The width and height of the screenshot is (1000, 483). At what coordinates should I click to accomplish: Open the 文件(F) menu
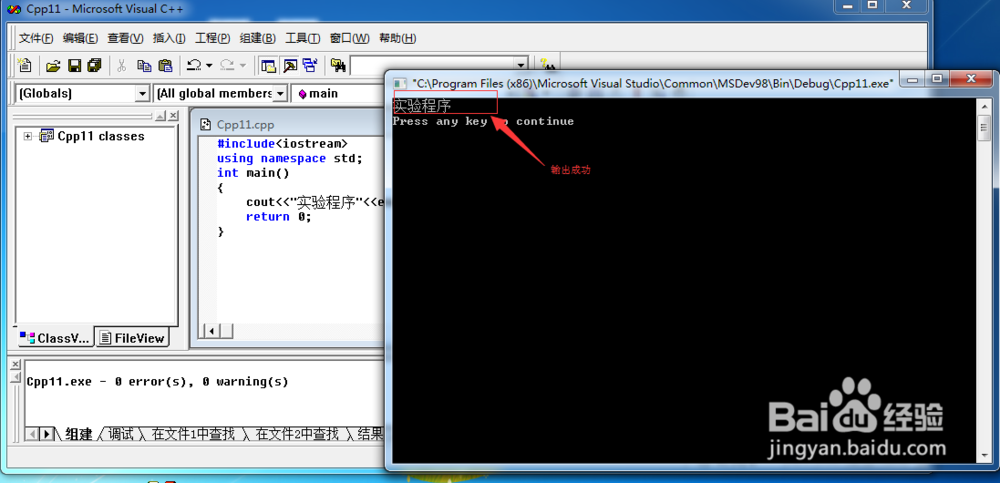click(36, 38)
